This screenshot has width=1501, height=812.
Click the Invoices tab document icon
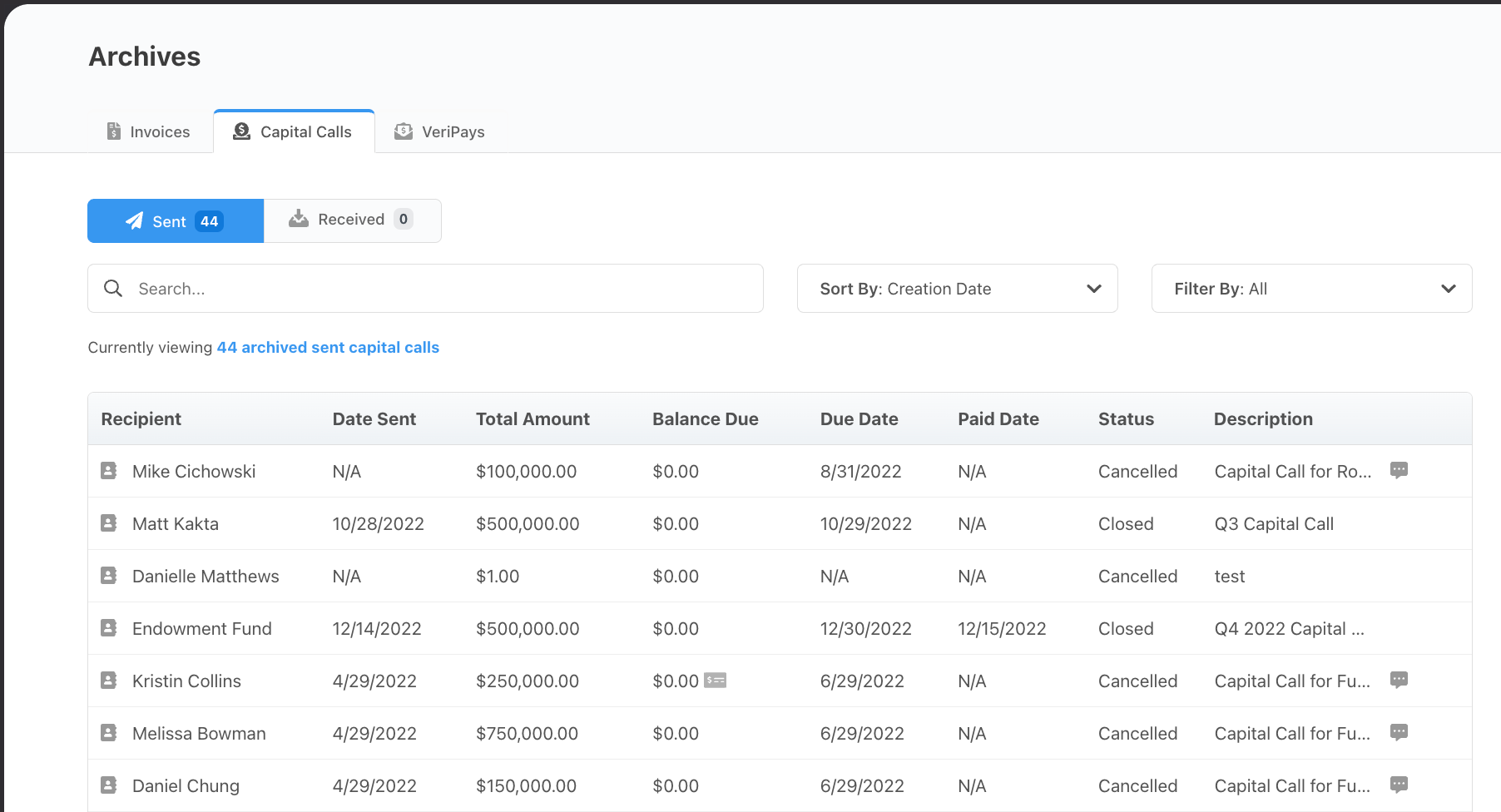coord(114,131)
